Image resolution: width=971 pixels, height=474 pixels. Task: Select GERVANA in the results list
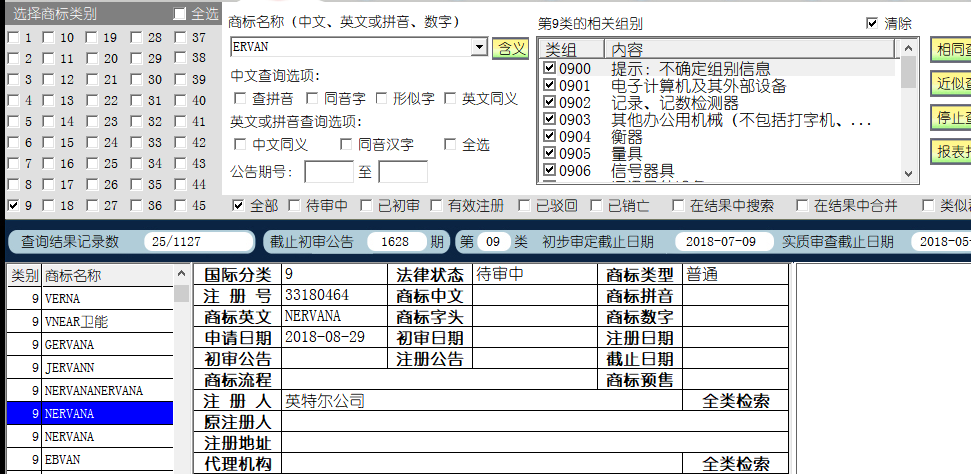pos(90,345)
